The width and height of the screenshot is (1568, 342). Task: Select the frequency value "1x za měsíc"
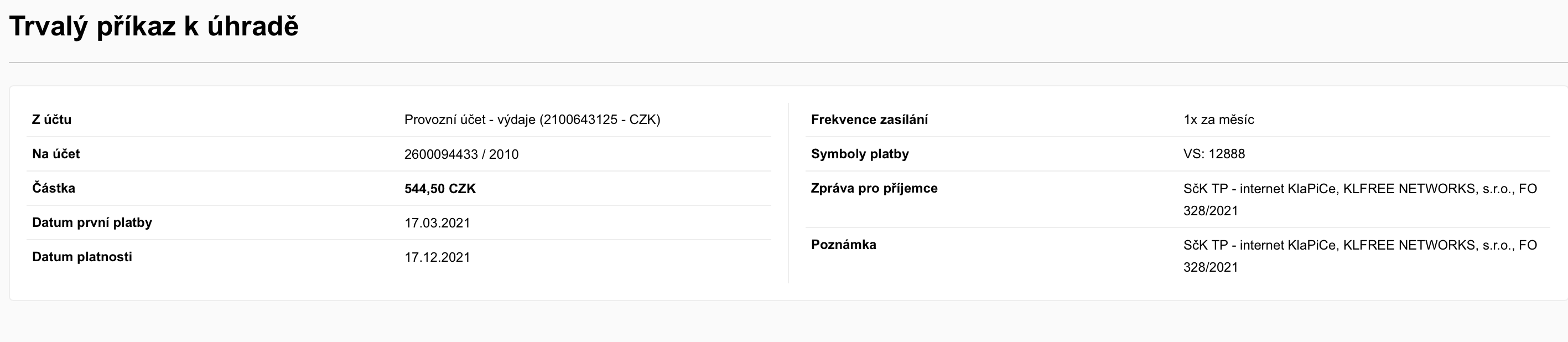[x=1219, y=120]
